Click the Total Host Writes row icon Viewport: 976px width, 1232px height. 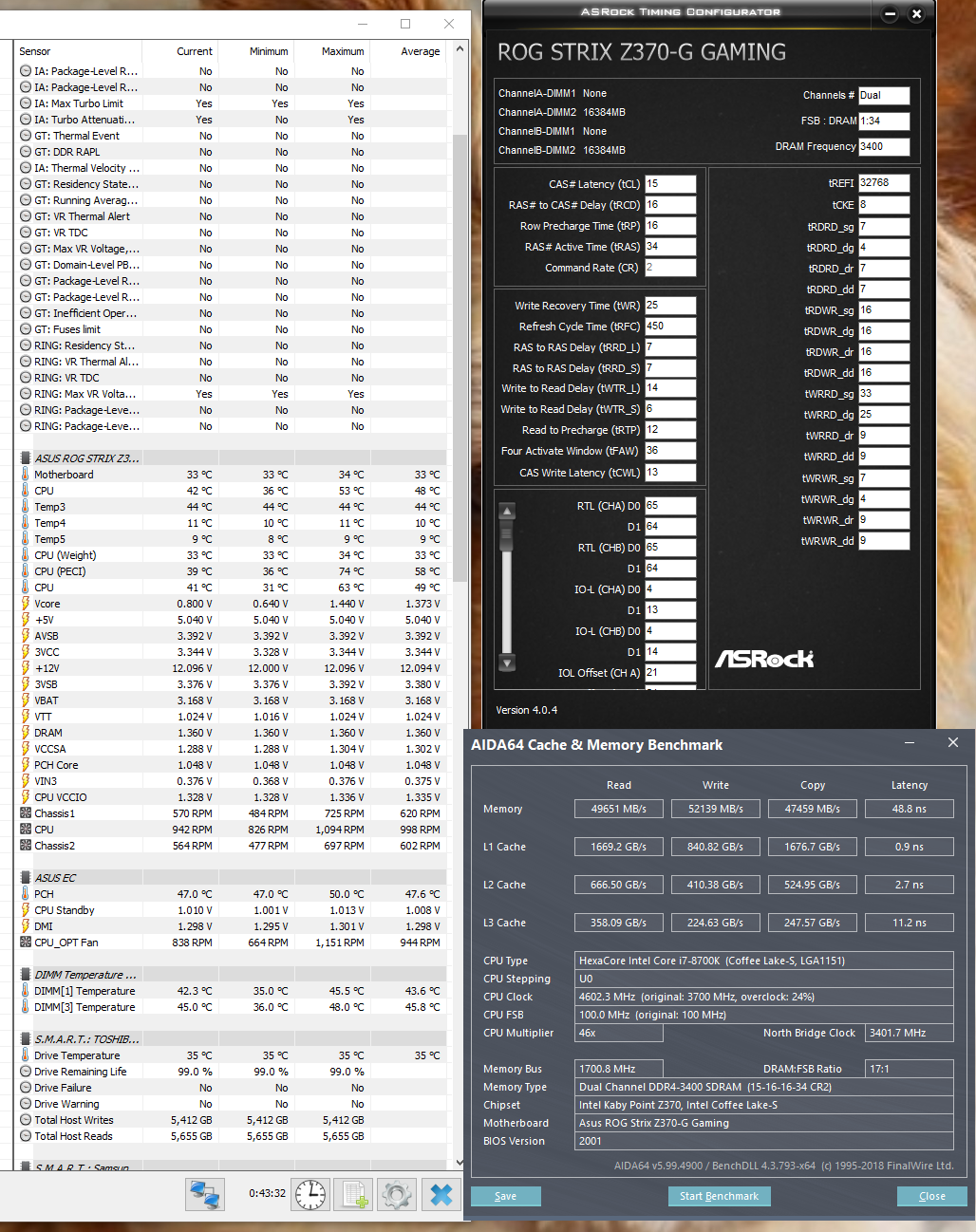pyautogui.click(x=26, y=1120)
